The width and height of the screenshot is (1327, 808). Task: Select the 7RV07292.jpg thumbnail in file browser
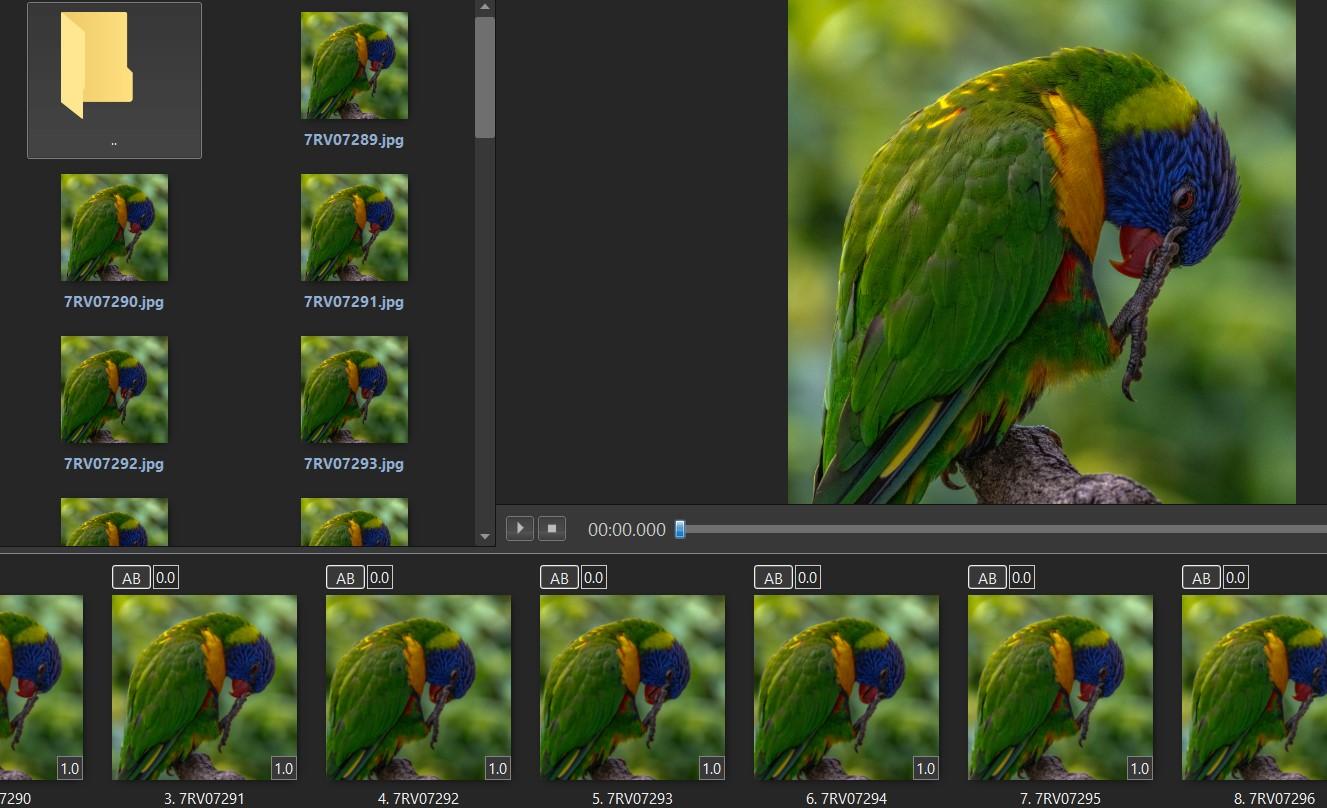tap(114, 390)
